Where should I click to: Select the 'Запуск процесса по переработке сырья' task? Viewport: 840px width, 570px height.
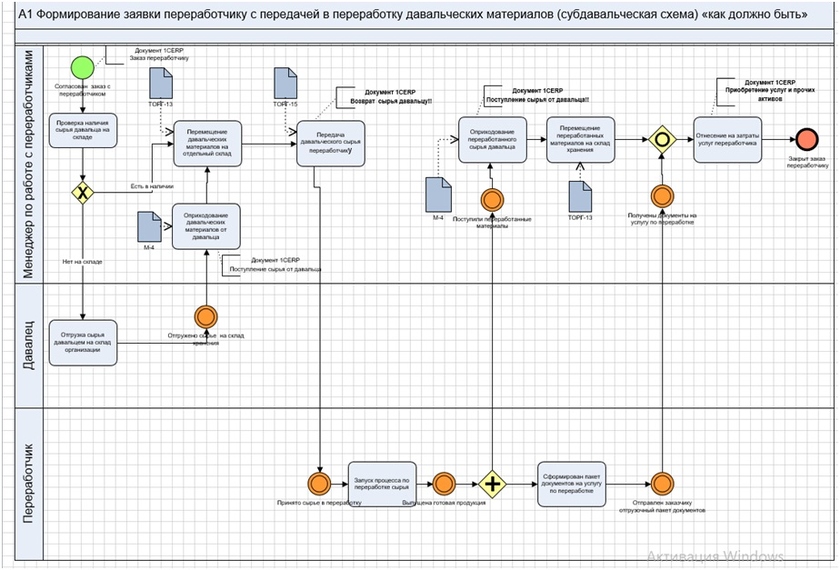click(x=381, y=483)
